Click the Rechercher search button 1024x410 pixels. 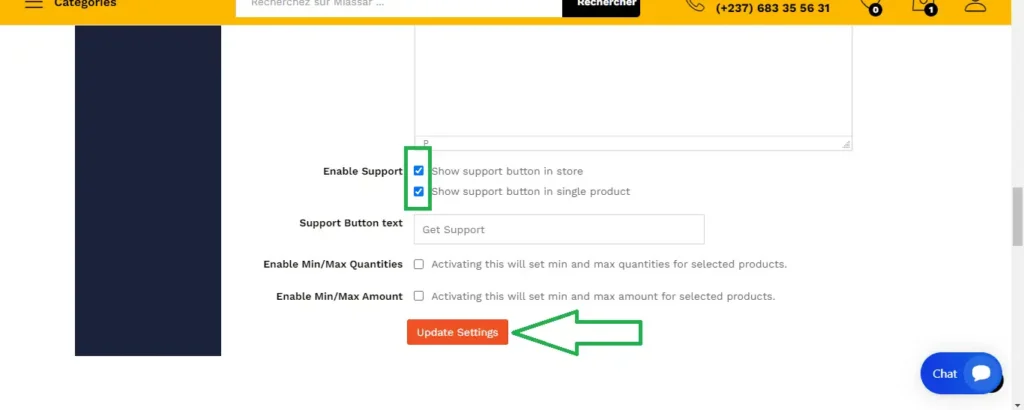600,5
